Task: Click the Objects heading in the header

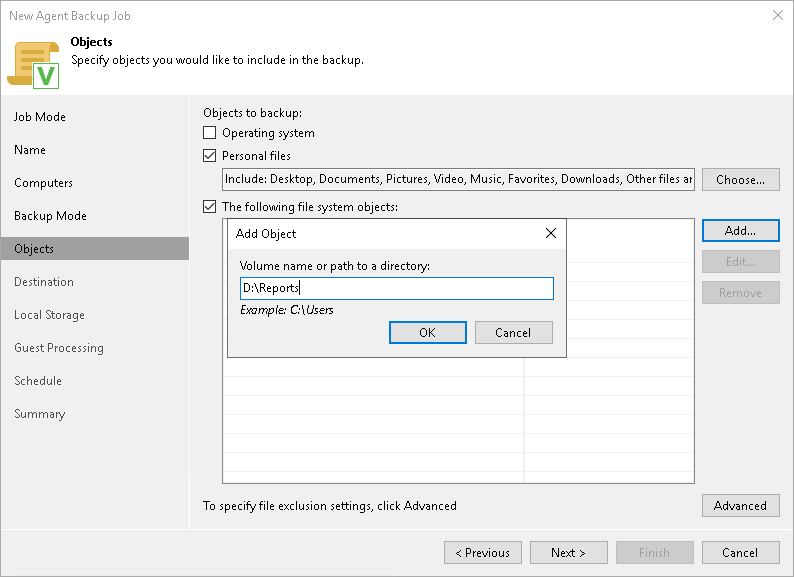Action: 92,42
